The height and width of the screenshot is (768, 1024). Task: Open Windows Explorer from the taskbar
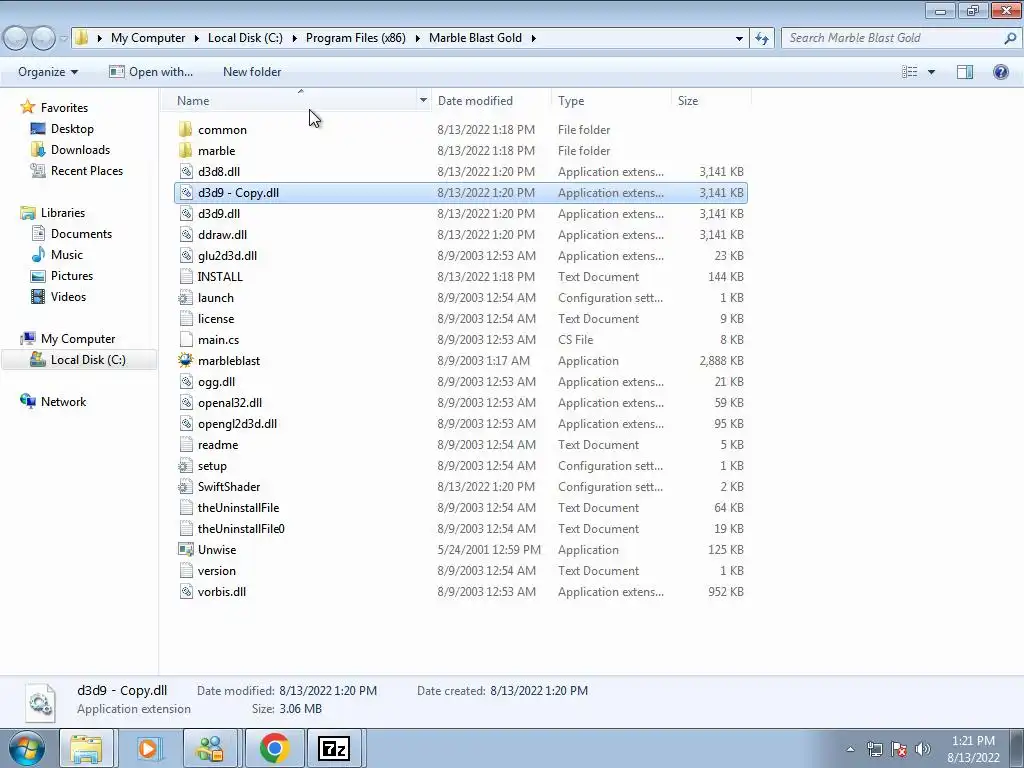pos(86,748)
